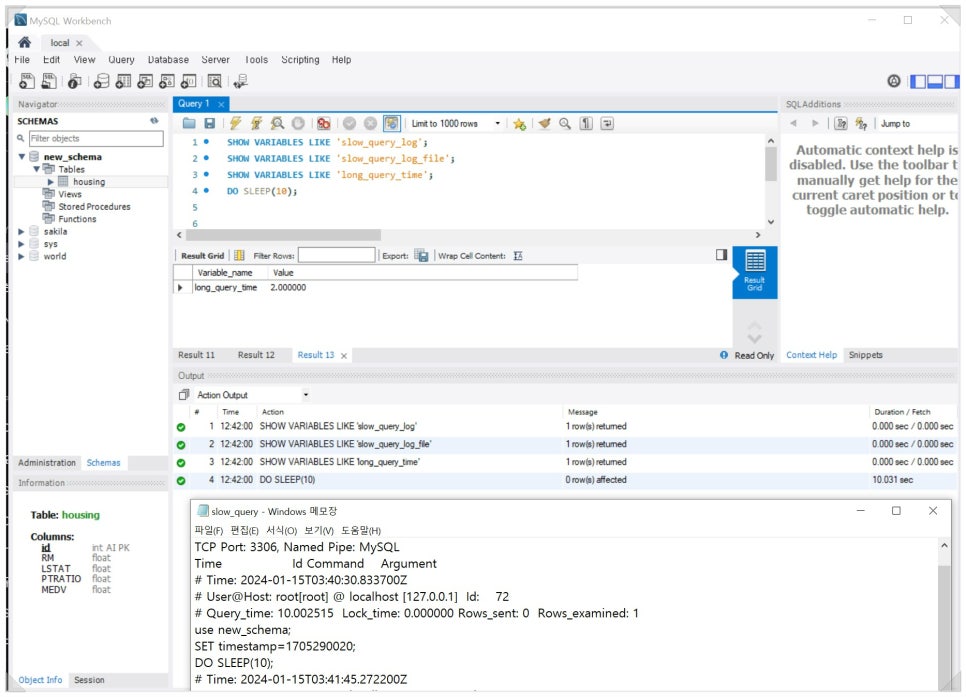The height and width of the screenshot is (697, 966).
Task: Open script file in query editor
Action: 189,123
